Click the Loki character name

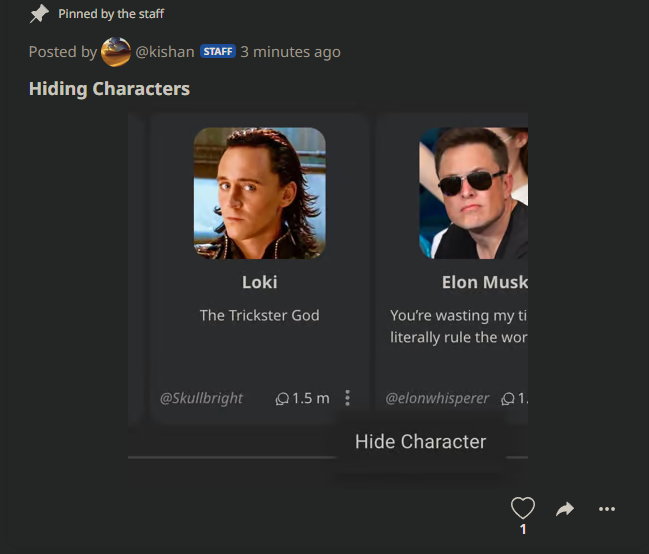coord(260,282)
